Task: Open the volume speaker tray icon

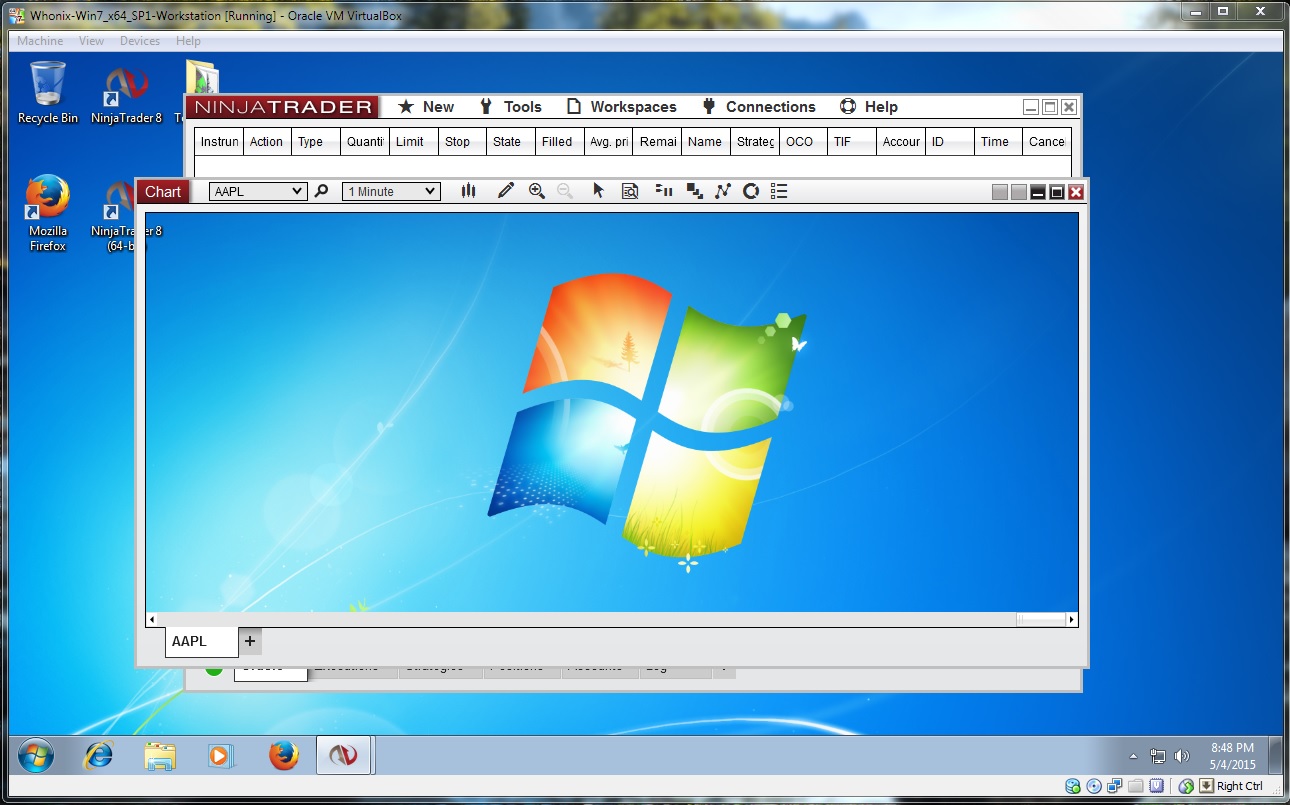Action: pos(1182,756)
